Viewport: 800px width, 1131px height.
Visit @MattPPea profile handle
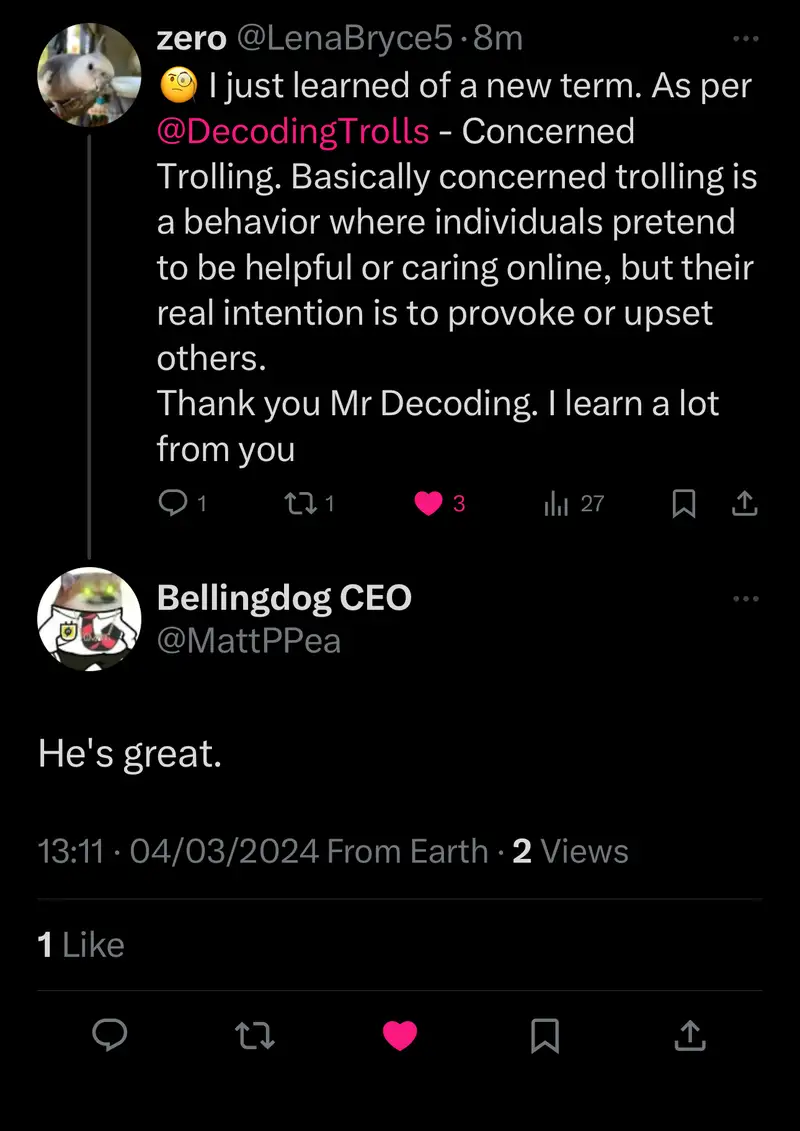pyautogui.click(x=249, y=641)
